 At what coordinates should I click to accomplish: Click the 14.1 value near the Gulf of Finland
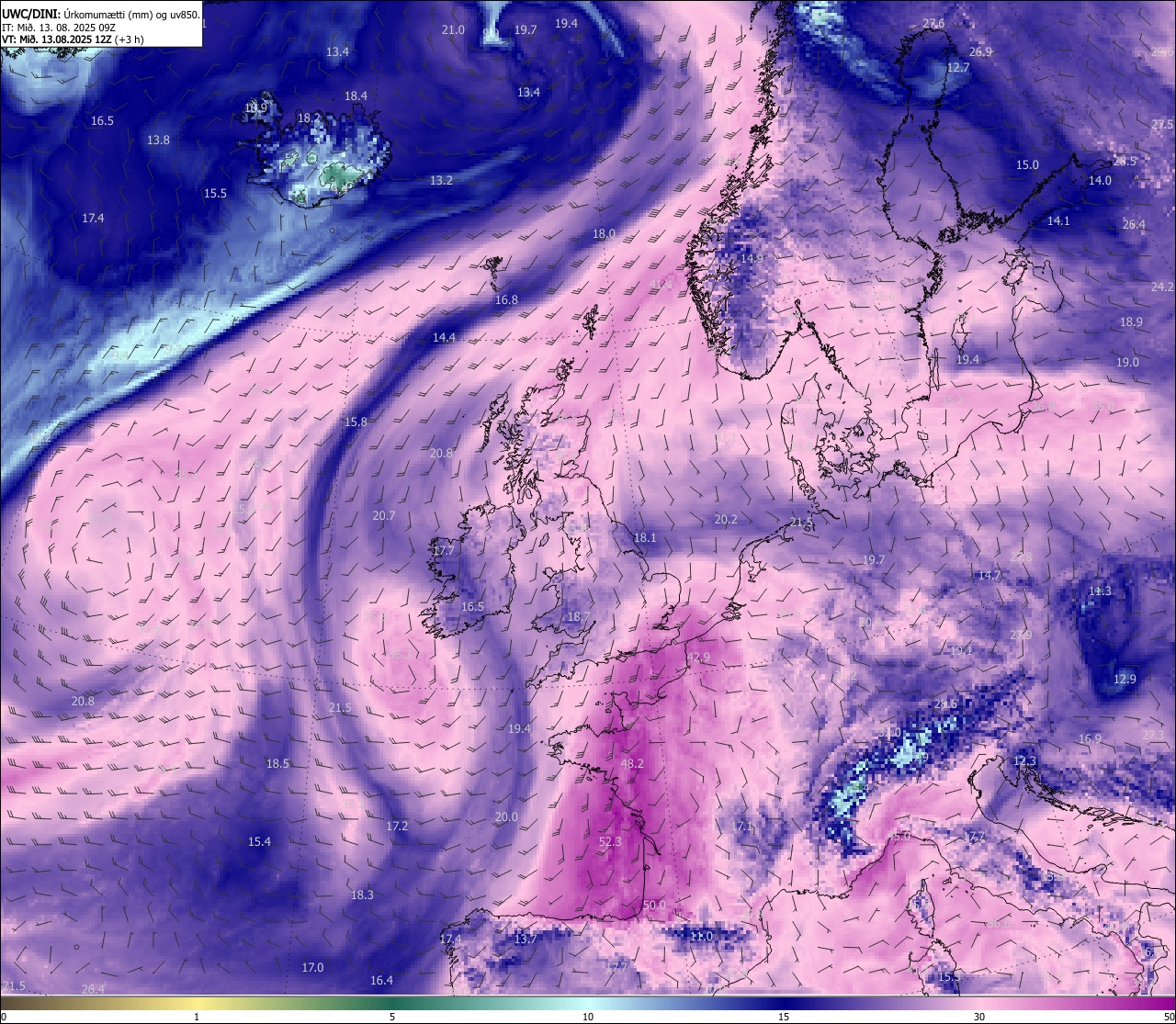pos(1058,220)
